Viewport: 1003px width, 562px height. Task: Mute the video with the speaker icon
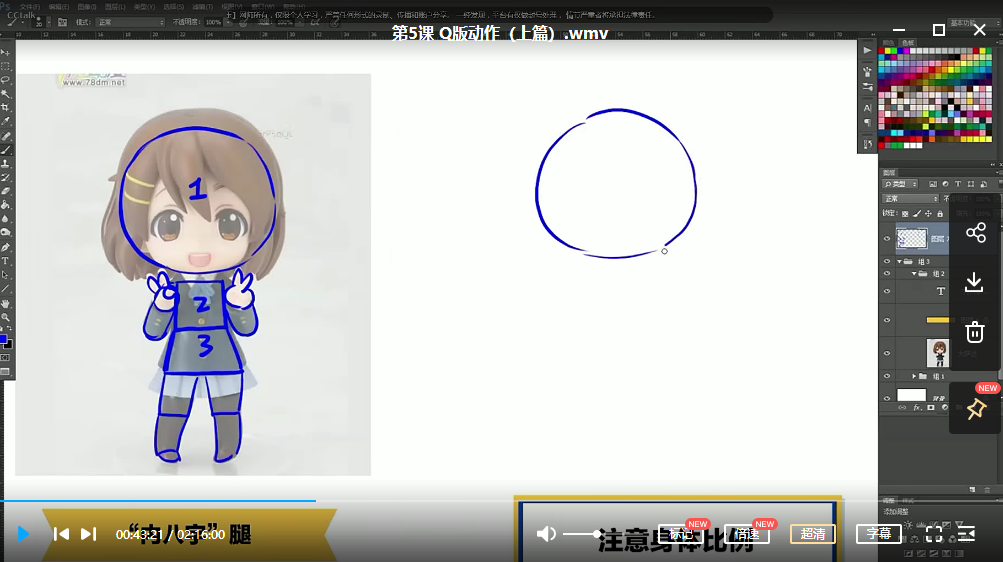[x=546, y=534]
